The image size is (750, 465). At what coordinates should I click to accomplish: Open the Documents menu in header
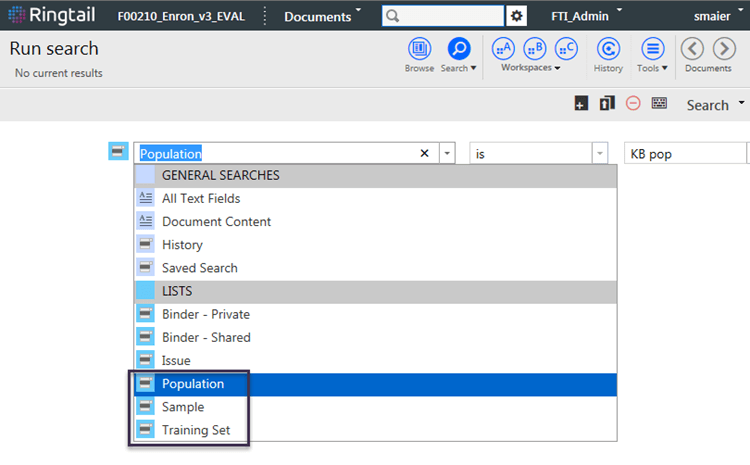[322, 16]
